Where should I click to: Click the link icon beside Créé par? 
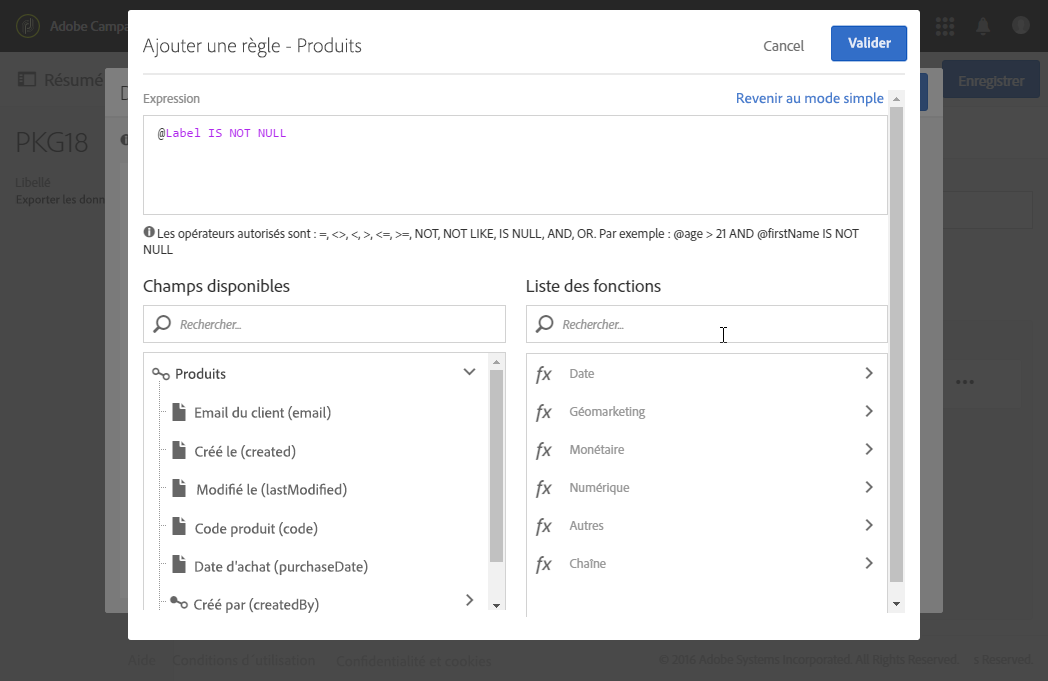(x=178, y=603)
